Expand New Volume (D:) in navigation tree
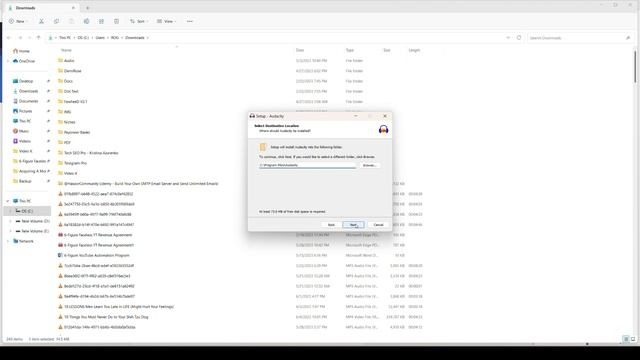The image size is (640, 360). (x=10, y=221)
